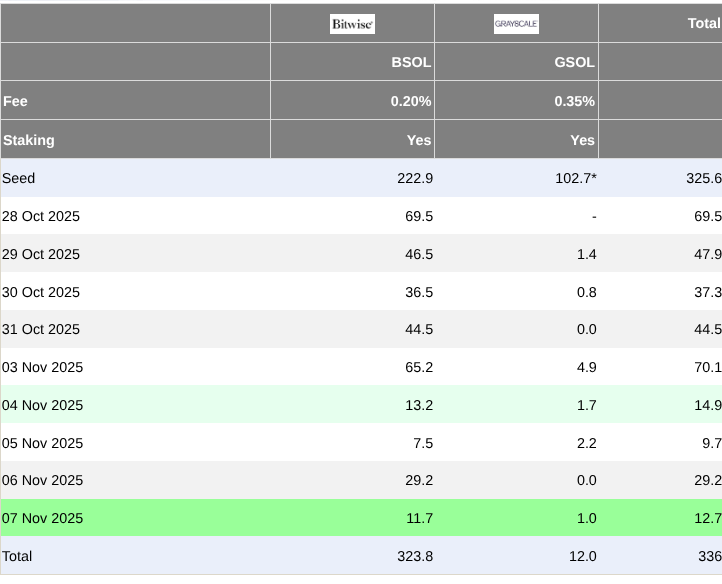Select BSOL total value 323.8
This screenshot has width=722, height=584.
coord(415,556)
